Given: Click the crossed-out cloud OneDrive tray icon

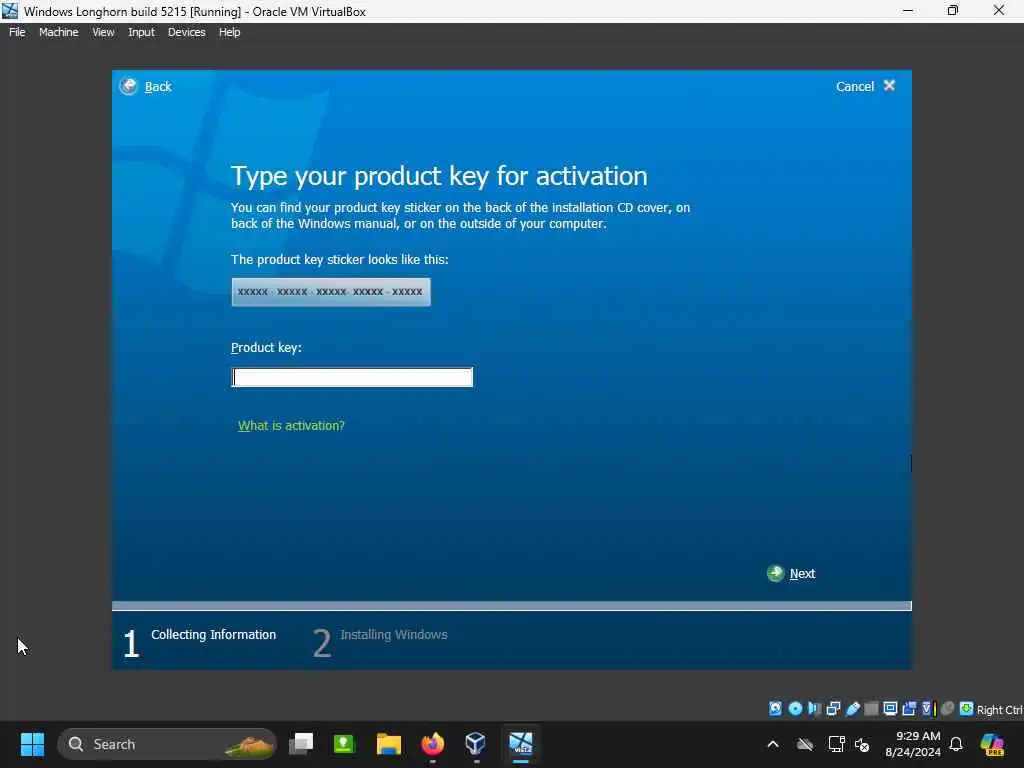Looking at the screenshot, I should click(805, 744).
